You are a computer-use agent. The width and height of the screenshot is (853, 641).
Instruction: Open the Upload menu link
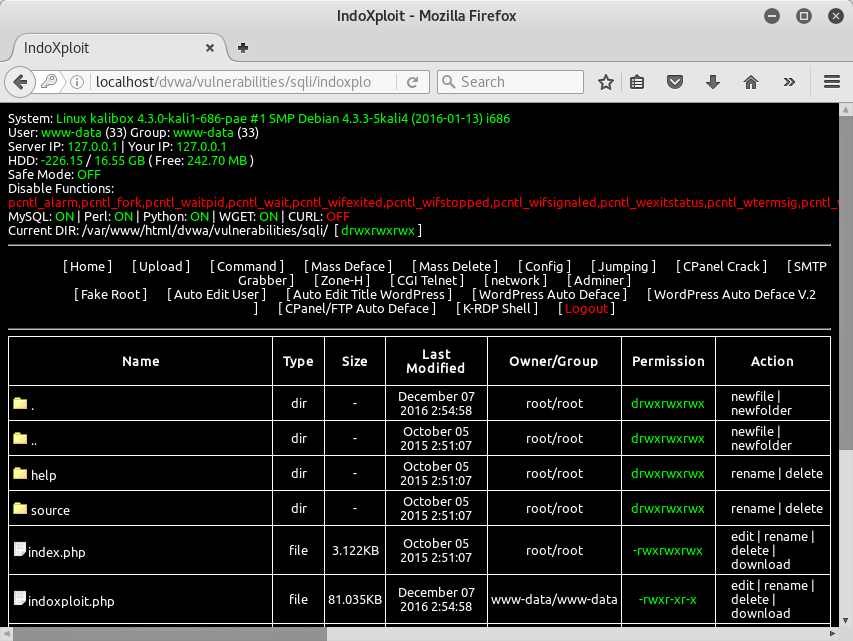pyautogui.click(x=161, y=267)
